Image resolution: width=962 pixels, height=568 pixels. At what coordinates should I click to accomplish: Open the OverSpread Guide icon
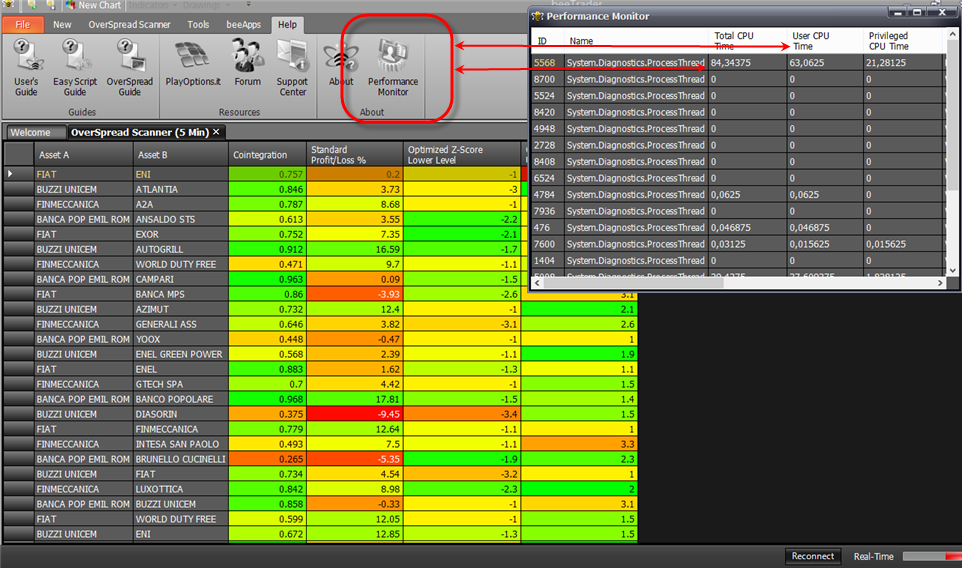129,67
